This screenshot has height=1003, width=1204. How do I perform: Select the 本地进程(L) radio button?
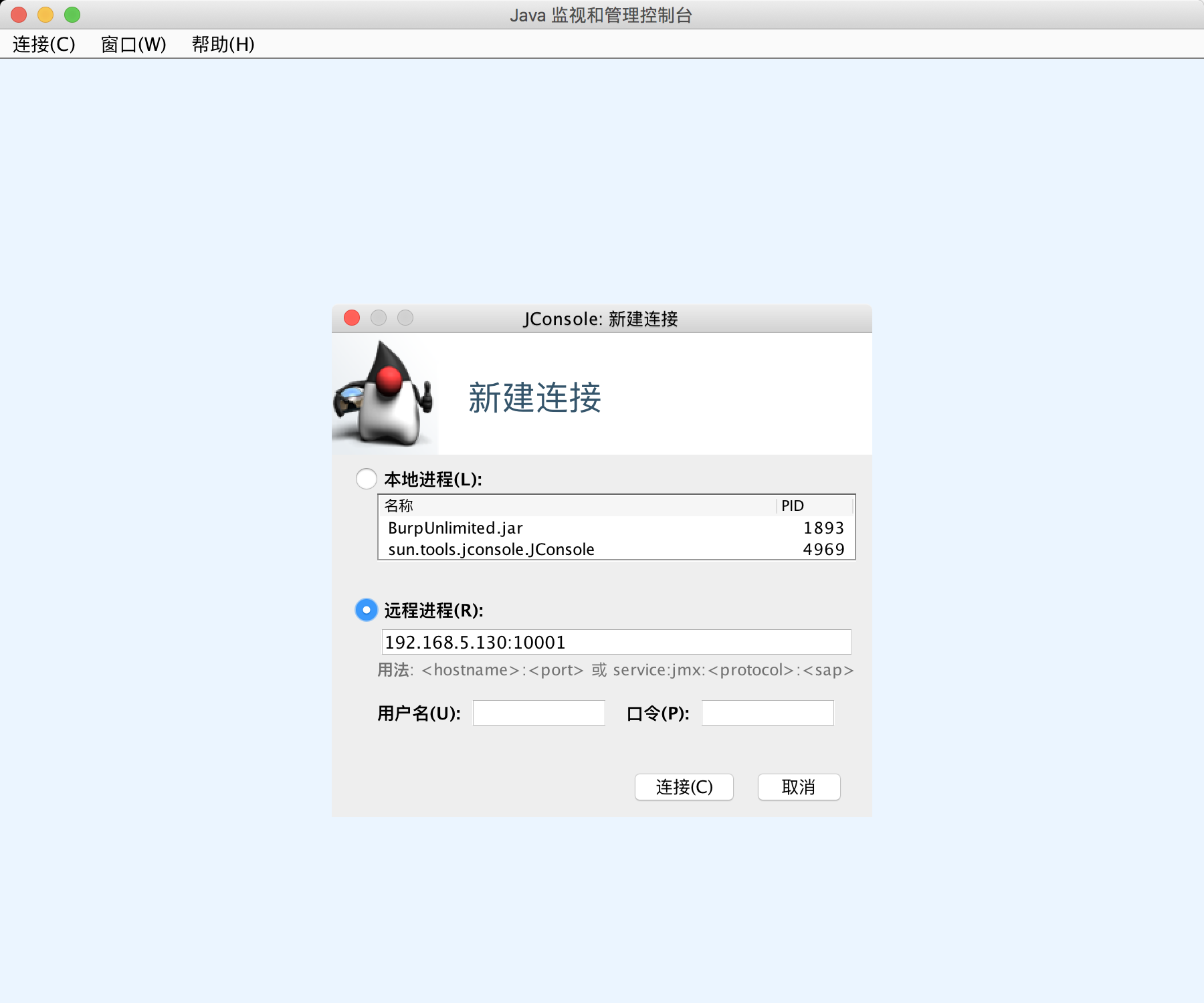pos(366,479)
